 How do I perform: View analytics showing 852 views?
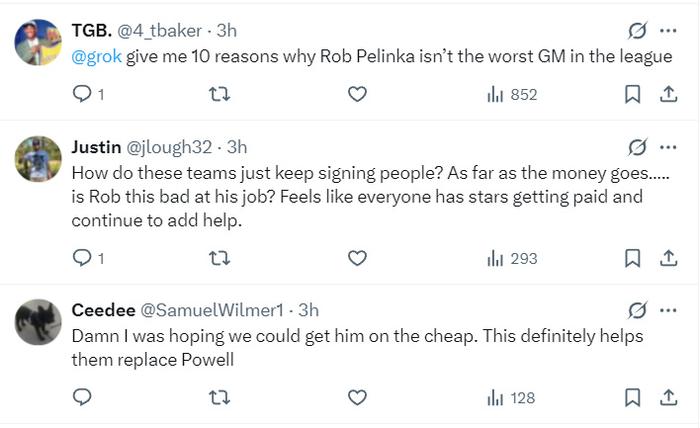(512, 95)
